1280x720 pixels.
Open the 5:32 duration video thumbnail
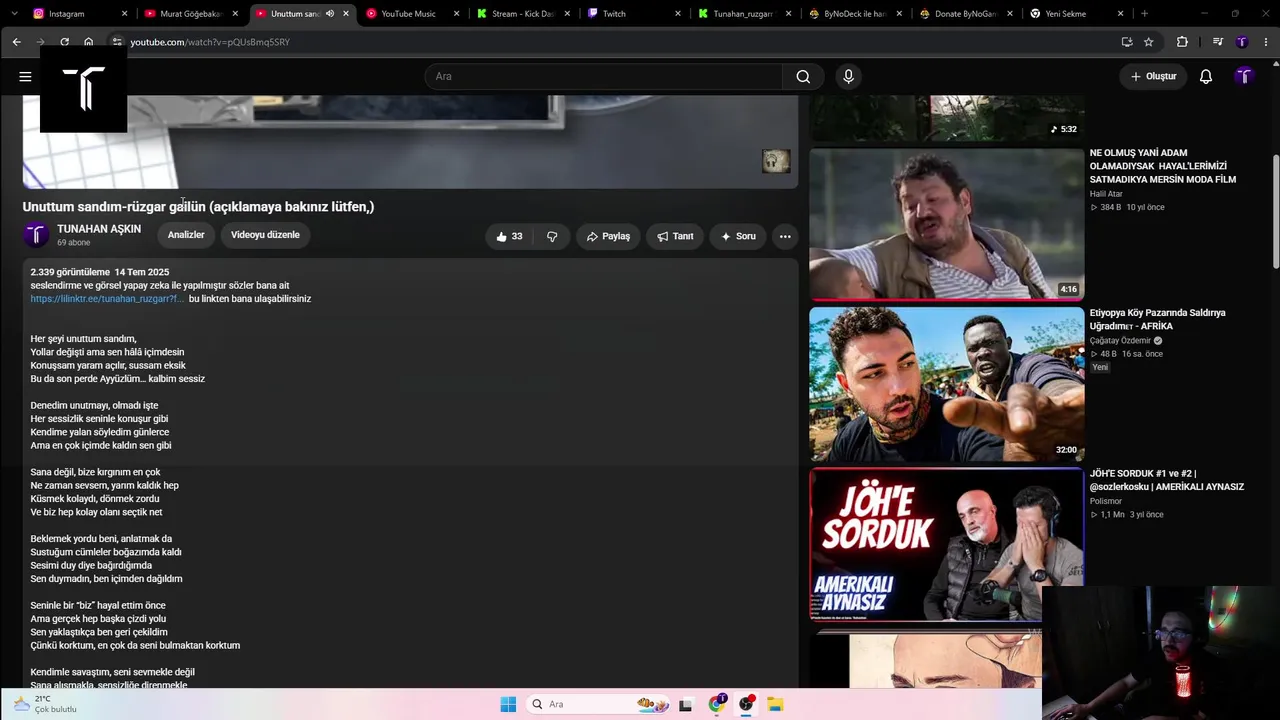tap(946, 118)
